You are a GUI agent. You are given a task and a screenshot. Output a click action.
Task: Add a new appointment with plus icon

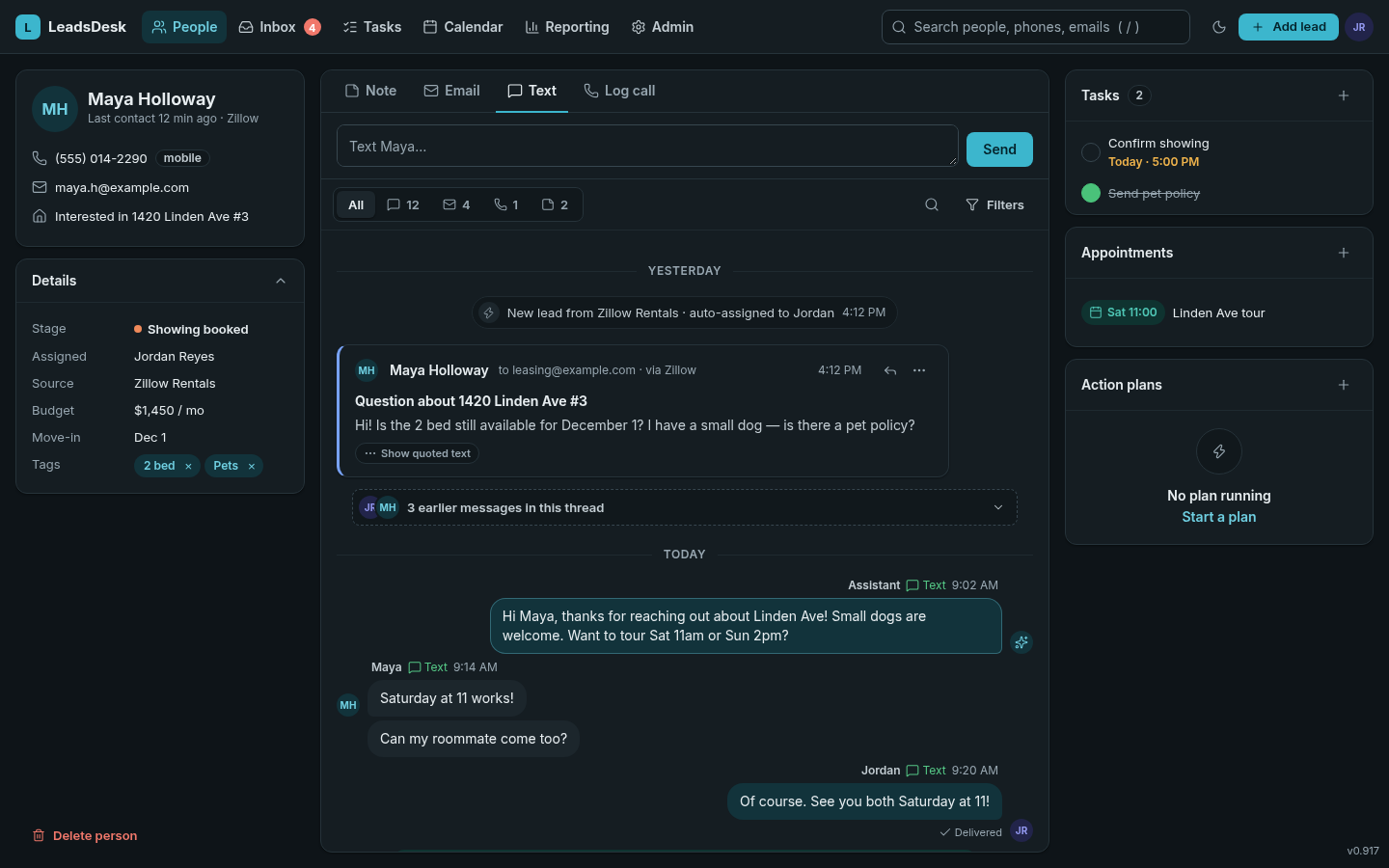click(x=1344, y=253)
